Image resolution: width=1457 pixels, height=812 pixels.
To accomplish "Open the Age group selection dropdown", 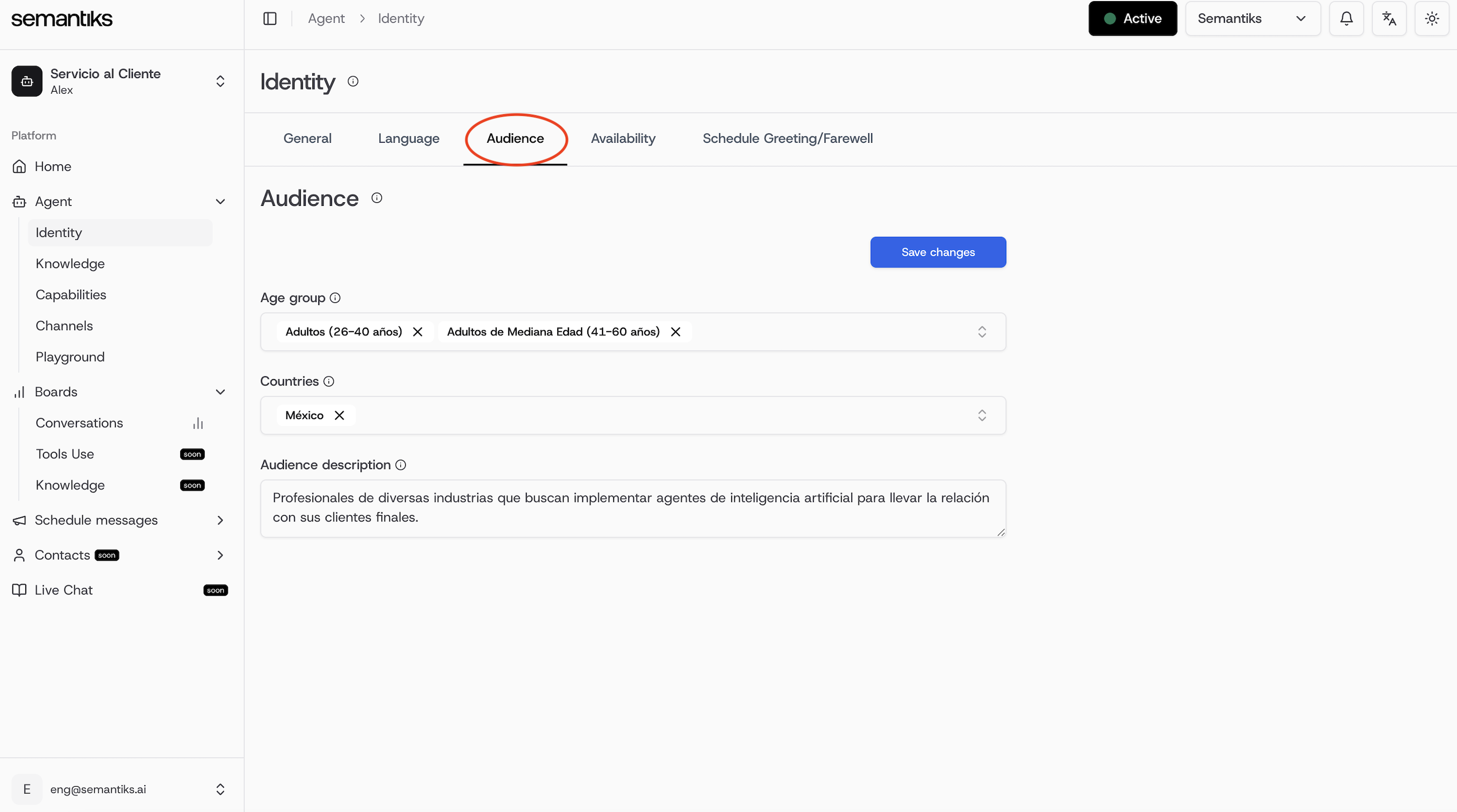I will [982, 332].
